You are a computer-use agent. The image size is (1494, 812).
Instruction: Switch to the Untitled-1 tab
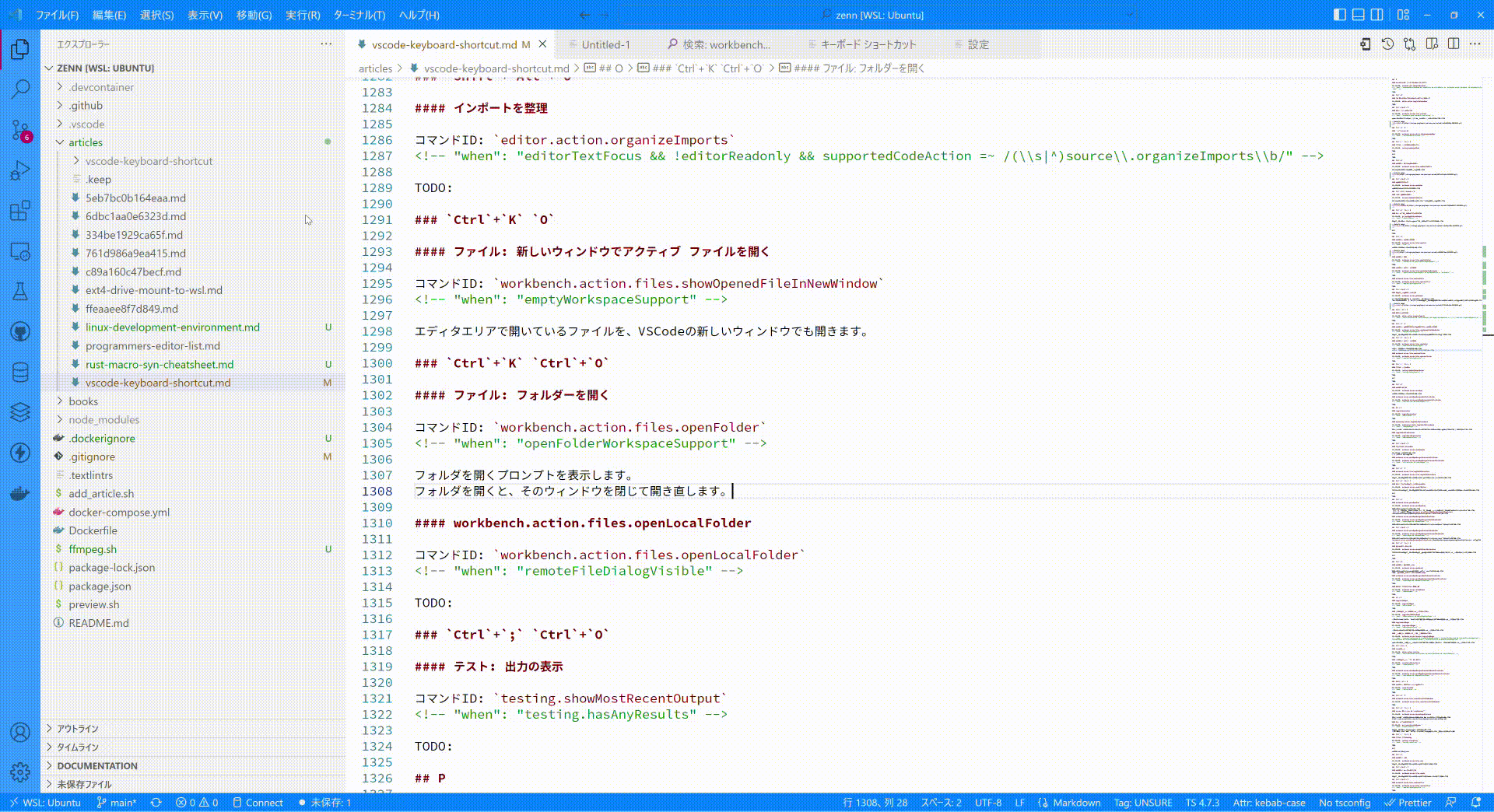(x=605, y=45)
